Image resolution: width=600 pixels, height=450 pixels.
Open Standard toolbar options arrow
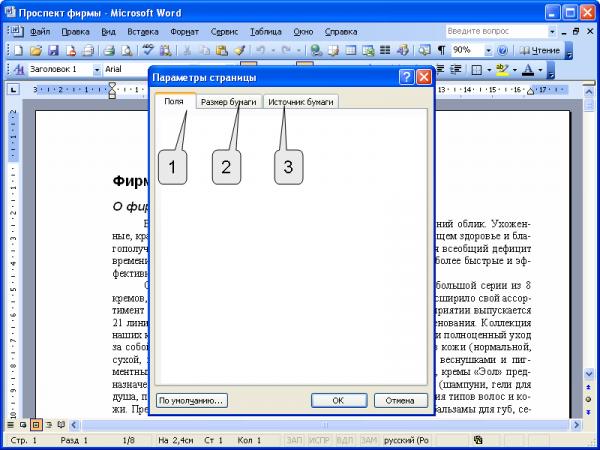click(x=569, y=51)
